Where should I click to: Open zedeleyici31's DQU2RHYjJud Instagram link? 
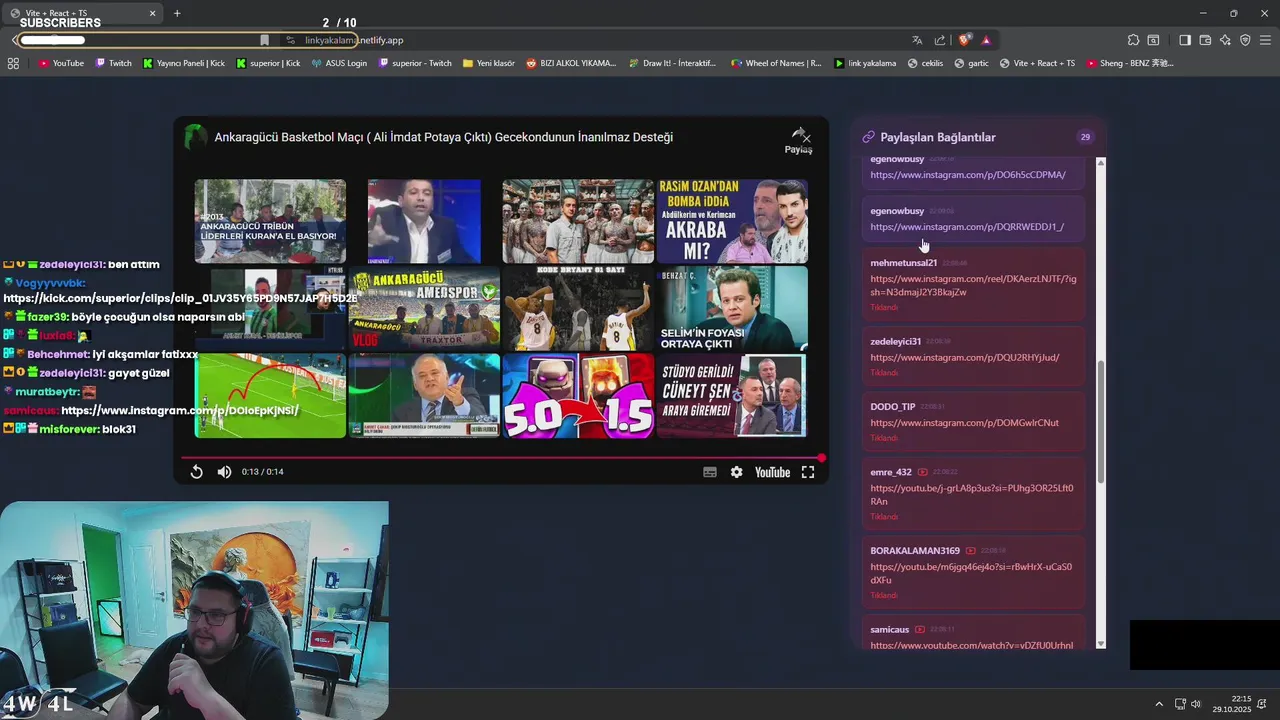tap(965, 358)
